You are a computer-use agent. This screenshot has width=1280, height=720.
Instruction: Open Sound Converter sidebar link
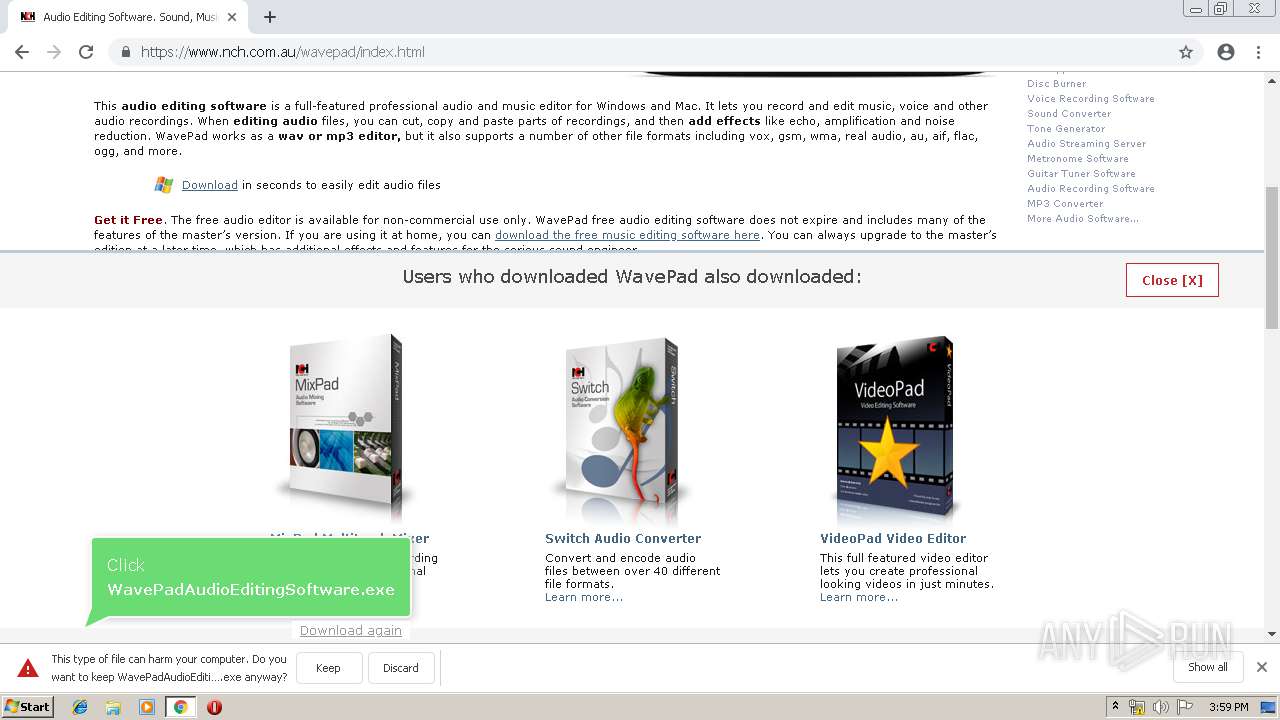click(1069, 114)
